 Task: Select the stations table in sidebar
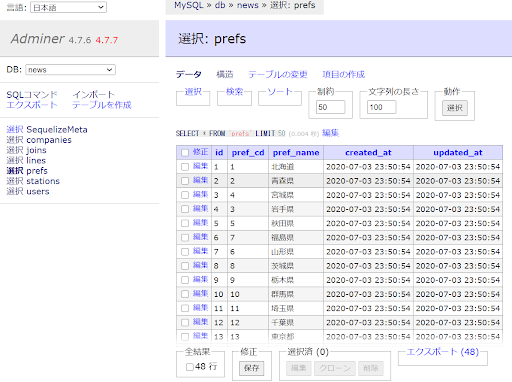[x=43, y=181]
